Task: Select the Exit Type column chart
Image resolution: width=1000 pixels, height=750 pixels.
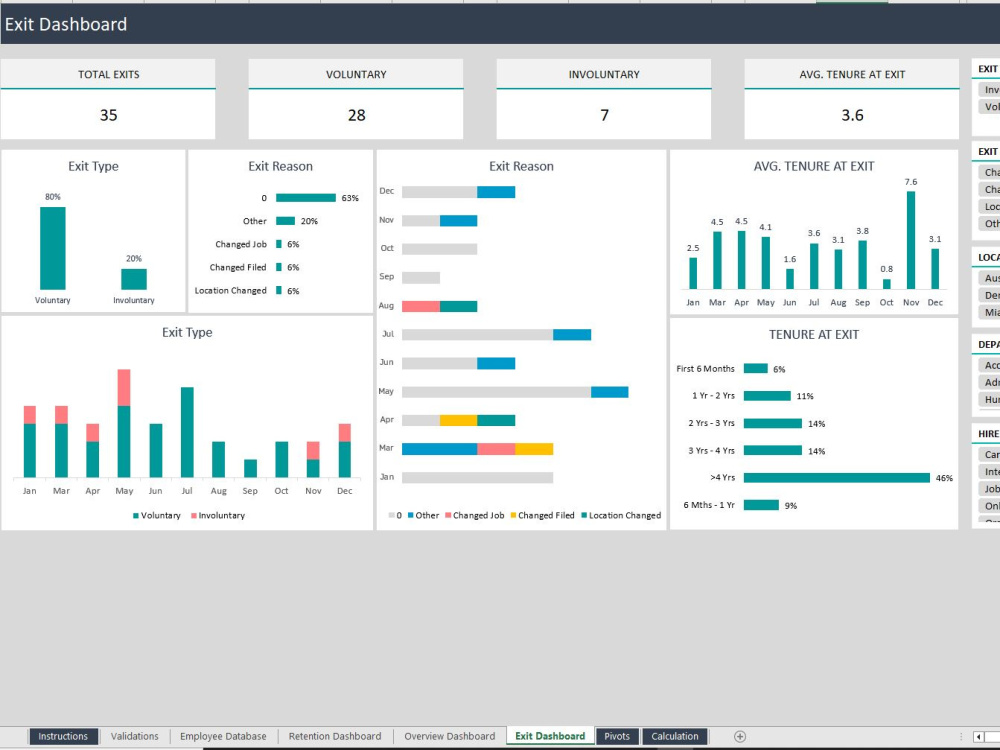Action: point(93,230)
